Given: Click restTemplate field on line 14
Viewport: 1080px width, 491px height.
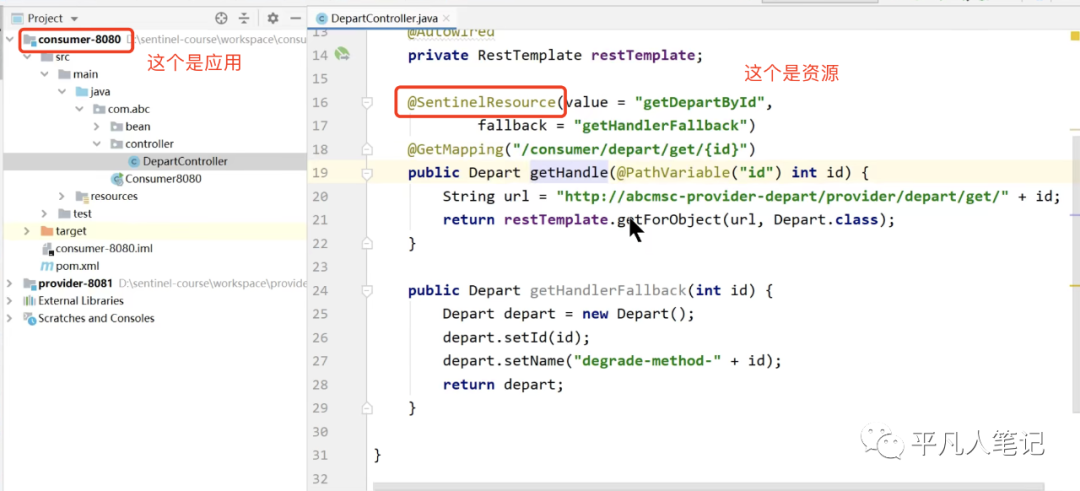Looking at the screenshot, I should [x=643, y=56].
